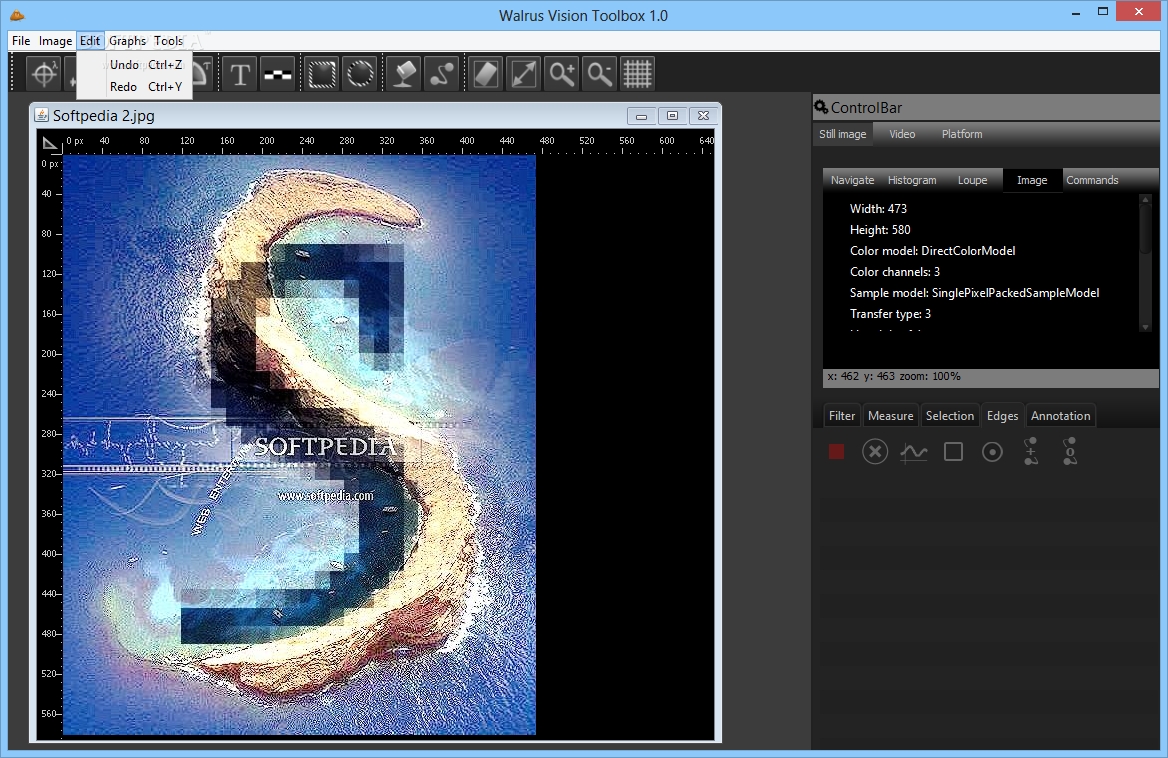The height and width of the screenshot is (758, 1168).
Task: Click the coordinates and zoom status bar
Action: point(991,377)
